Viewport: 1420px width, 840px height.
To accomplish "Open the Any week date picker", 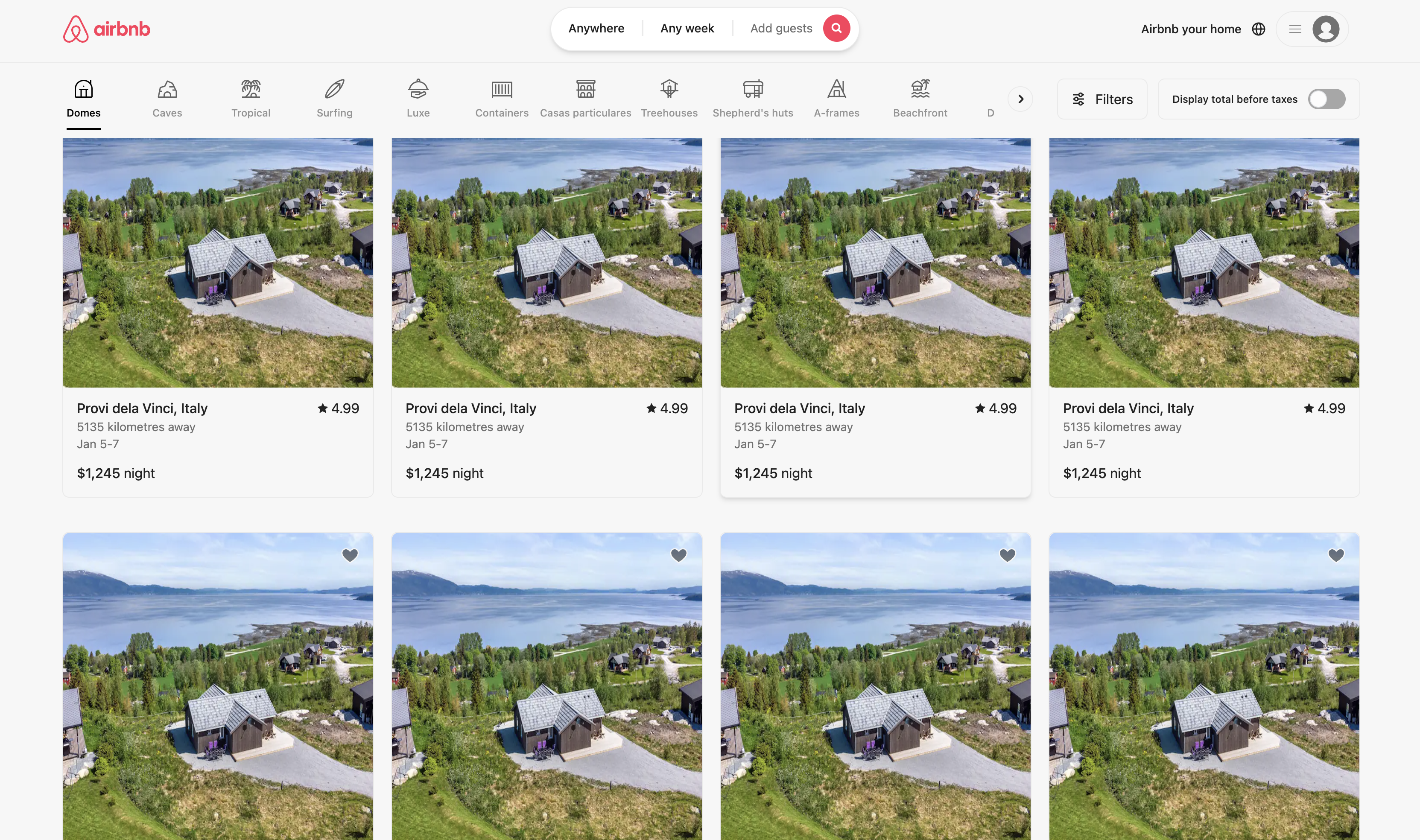I will pos(687,28).
